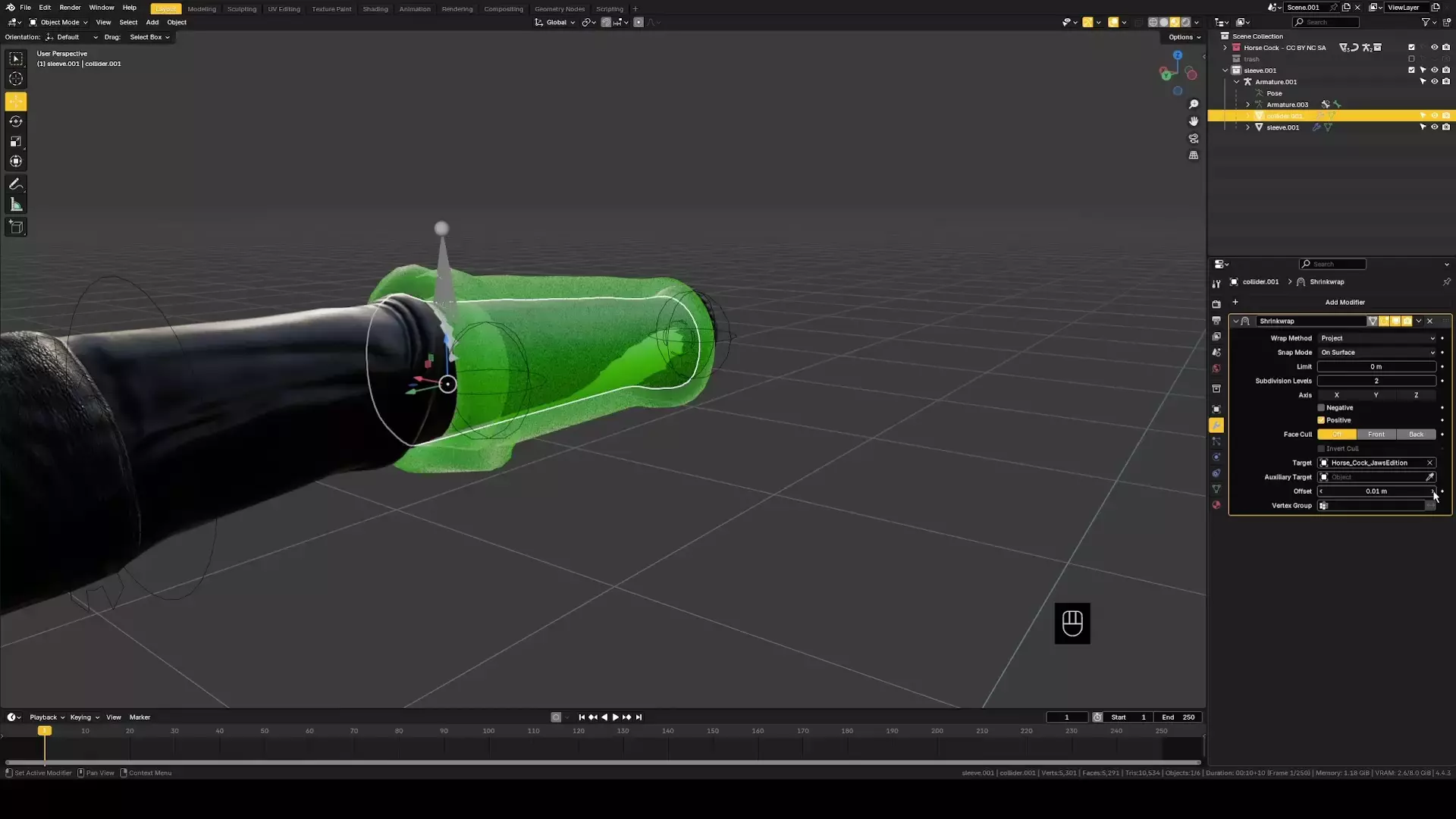Select the Cursor tool in toolbar
Image resolution: width=1456 pixels, height=819 pixels.
click(16, 79)
